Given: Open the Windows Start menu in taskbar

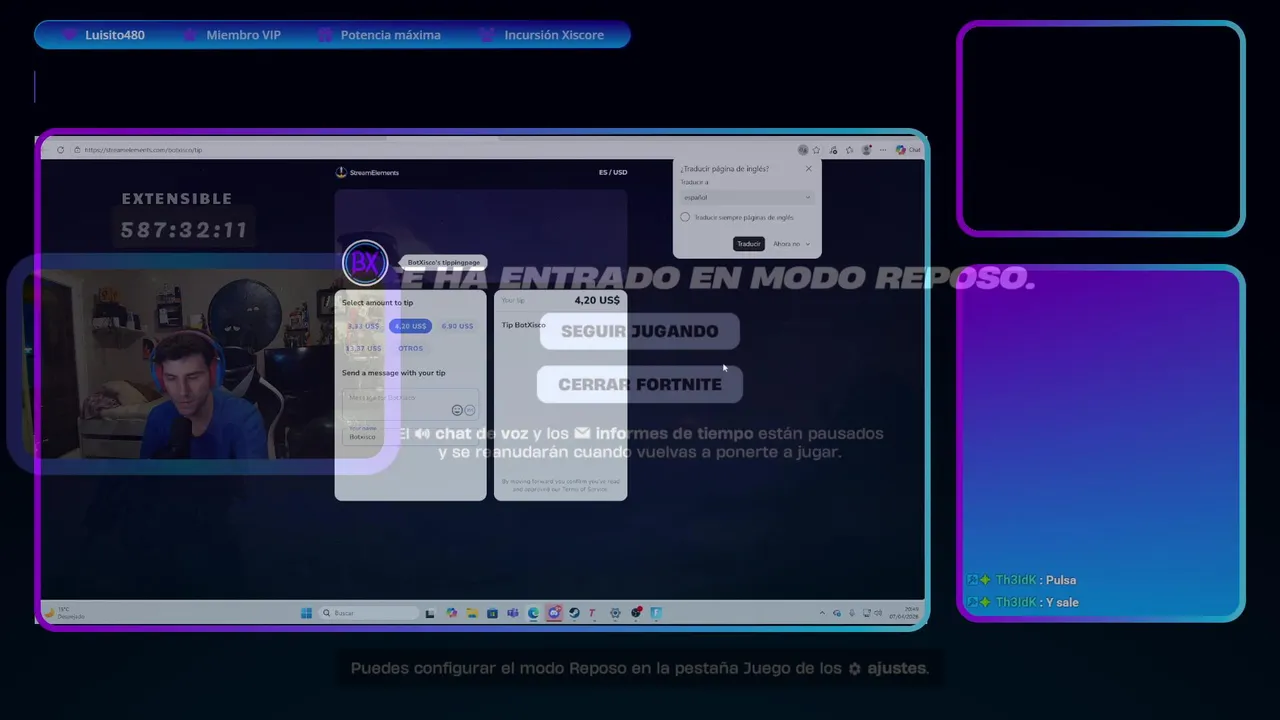Looking at the screenshot, I should (x=306, y=613).
